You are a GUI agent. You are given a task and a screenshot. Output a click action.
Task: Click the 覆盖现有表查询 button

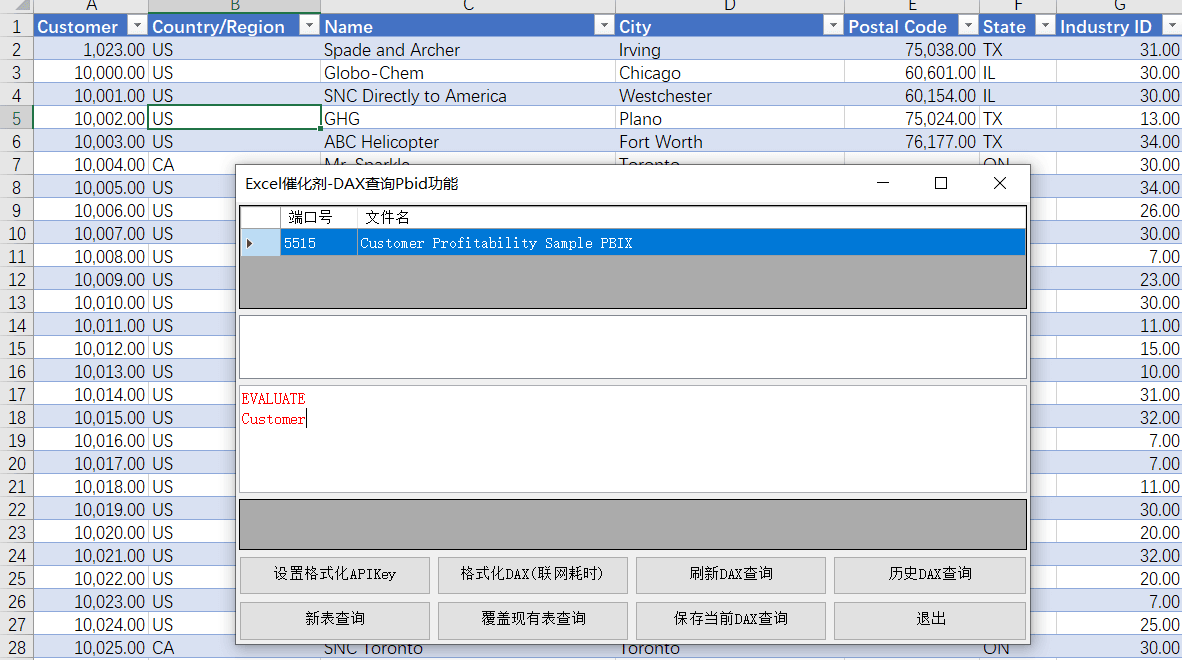532,619
